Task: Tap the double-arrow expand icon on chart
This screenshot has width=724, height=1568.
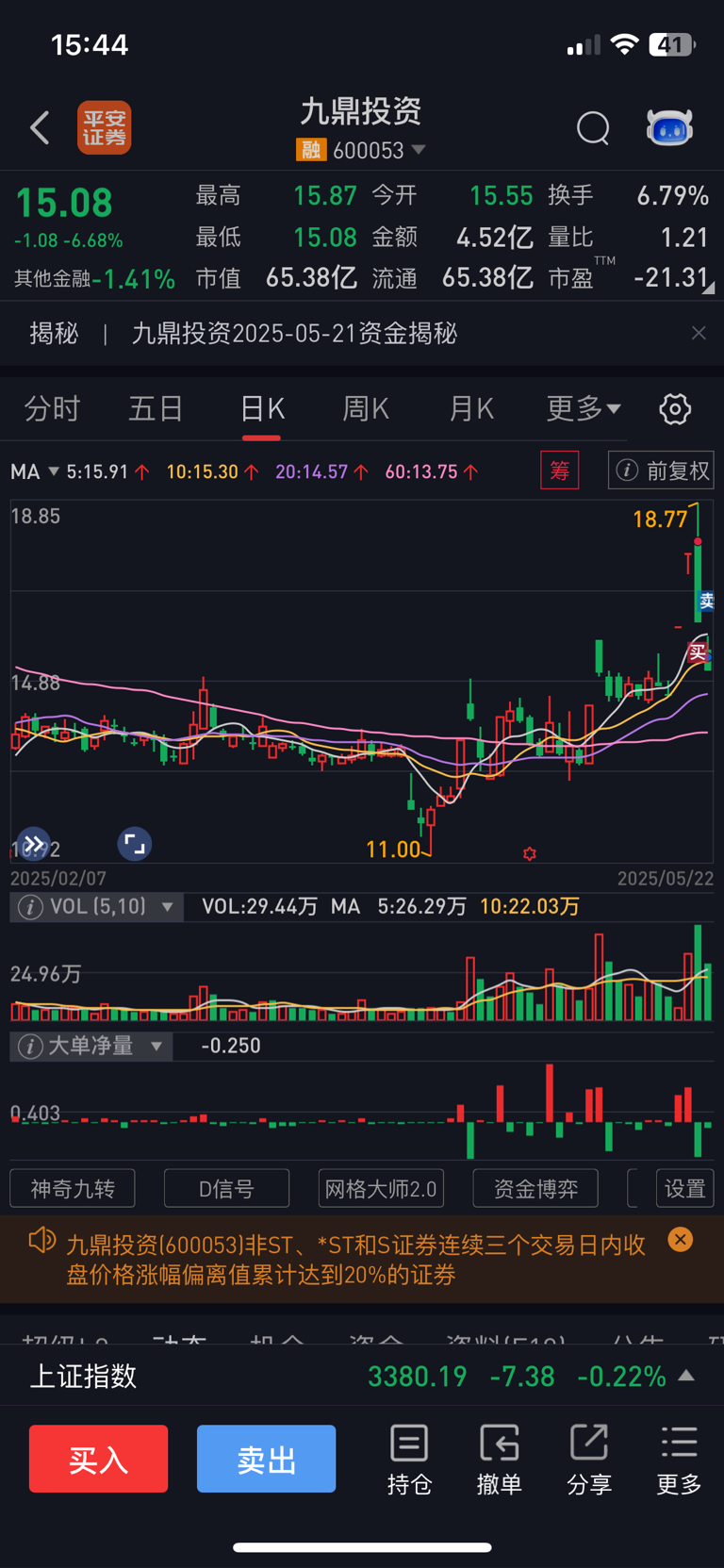Action: click(34, 844)
